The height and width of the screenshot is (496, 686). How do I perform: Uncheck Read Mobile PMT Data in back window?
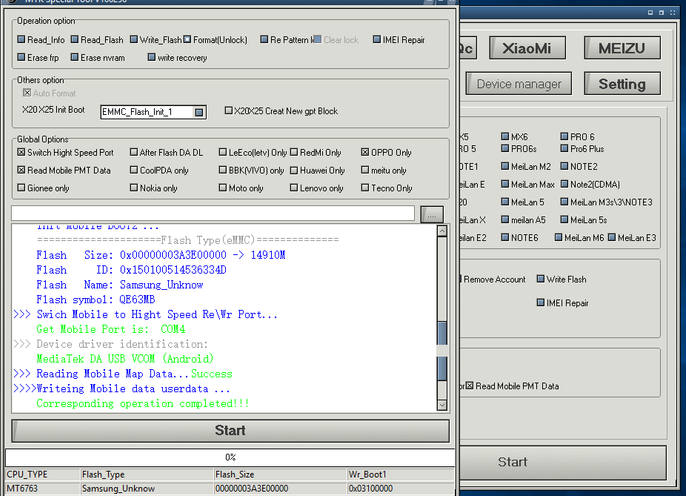(x=470, y=385)
